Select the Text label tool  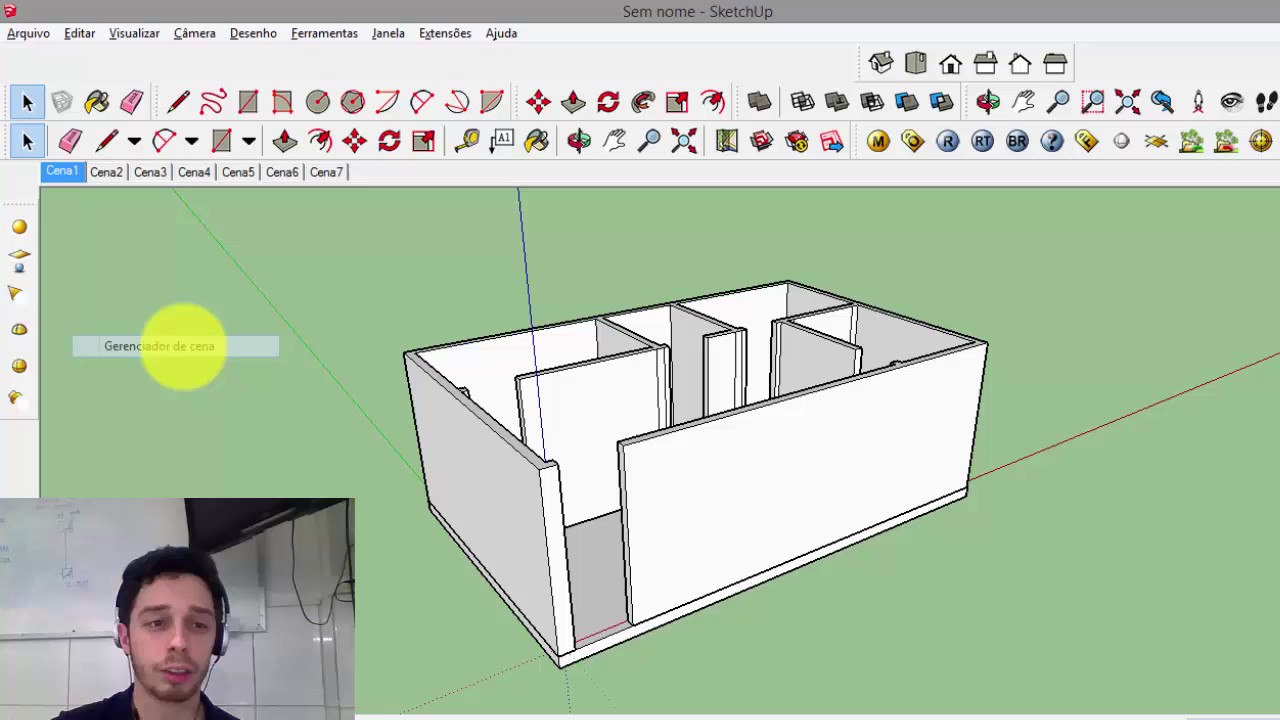tap(502, 141)
